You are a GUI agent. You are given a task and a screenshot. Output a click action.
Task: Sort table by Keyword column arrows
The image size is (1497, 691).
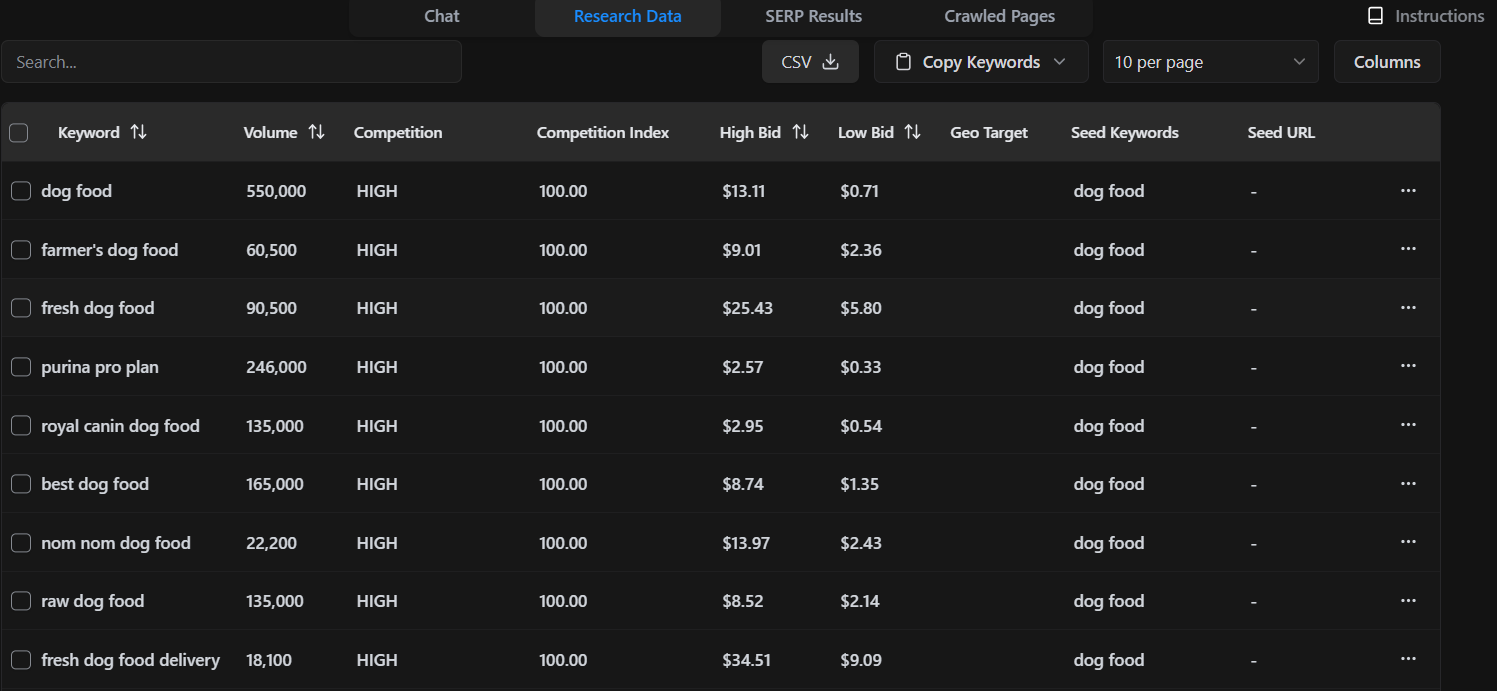tap(139, 132)
